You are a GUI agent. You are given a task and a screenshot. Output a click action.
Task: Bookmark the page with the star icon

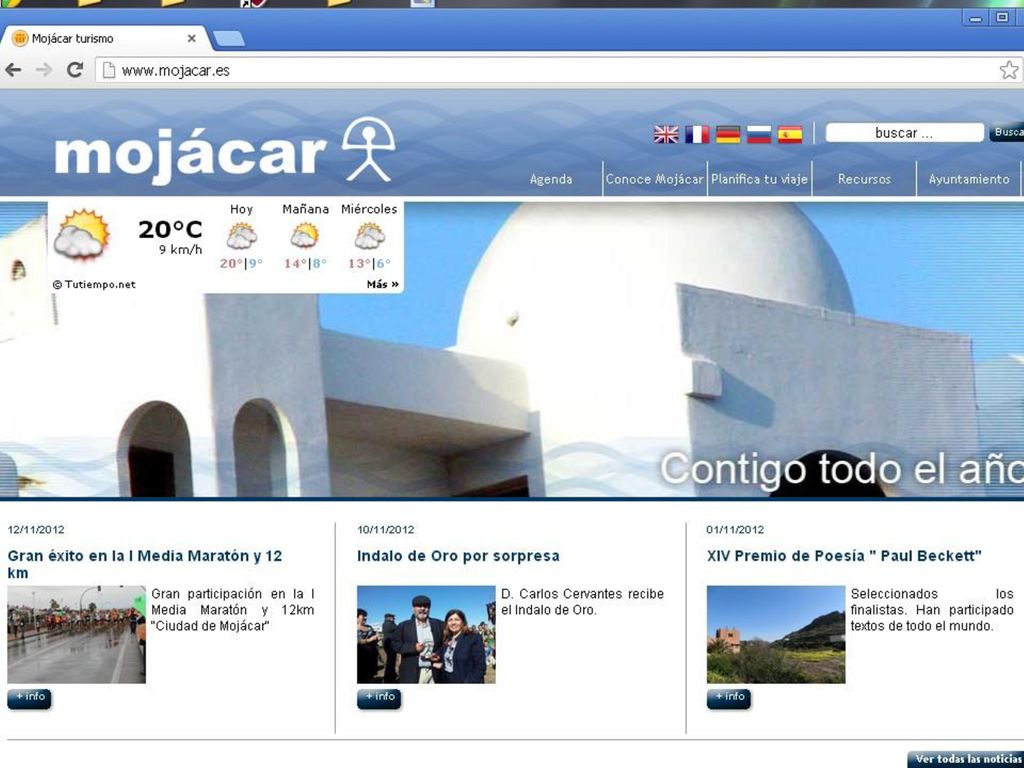click(1009, 70)
